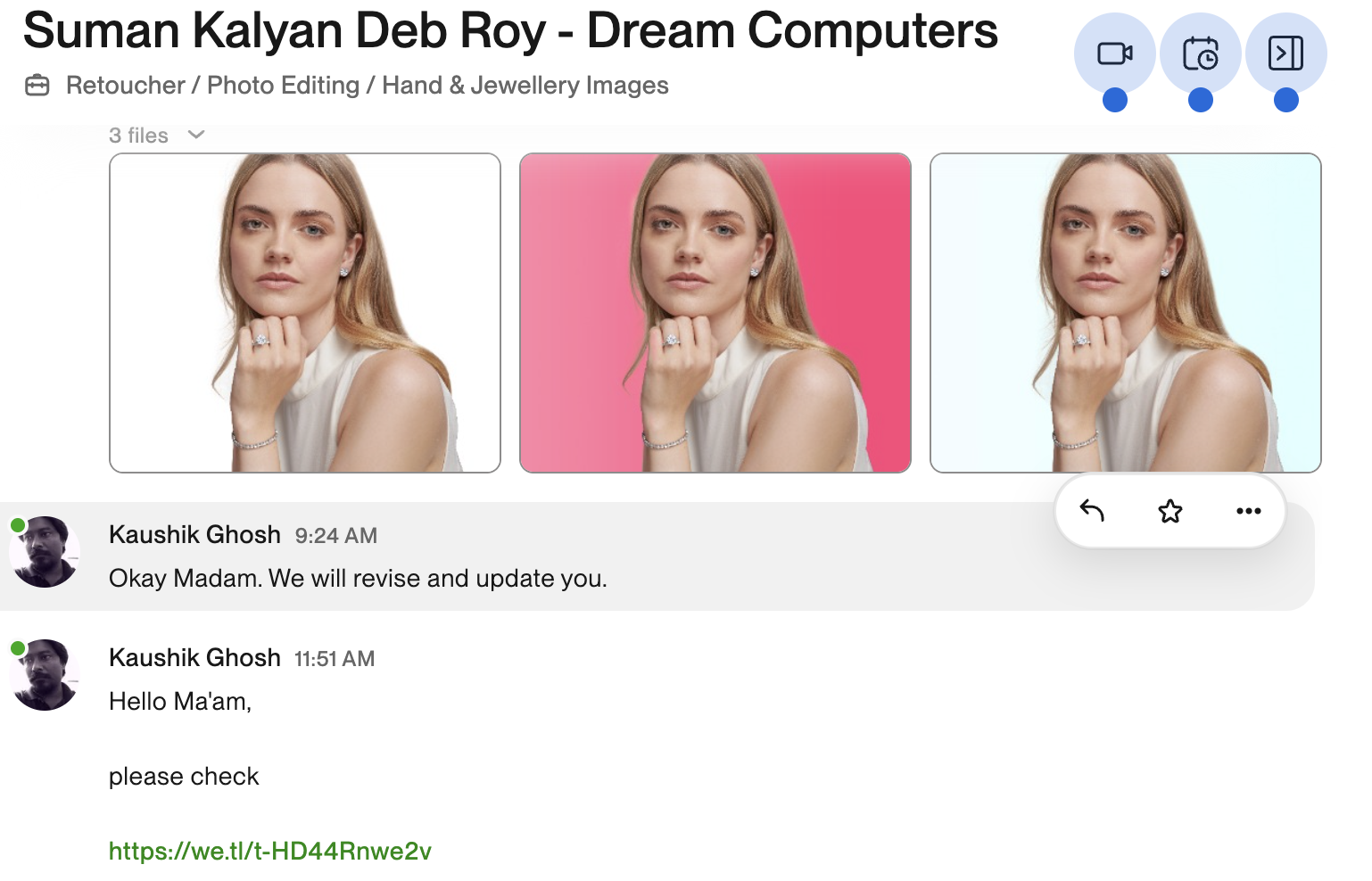Open the light blue background portrait thumbnail
Image resolution: width=1372 pixels, height=881 pixels.
tap(1125, 313)
